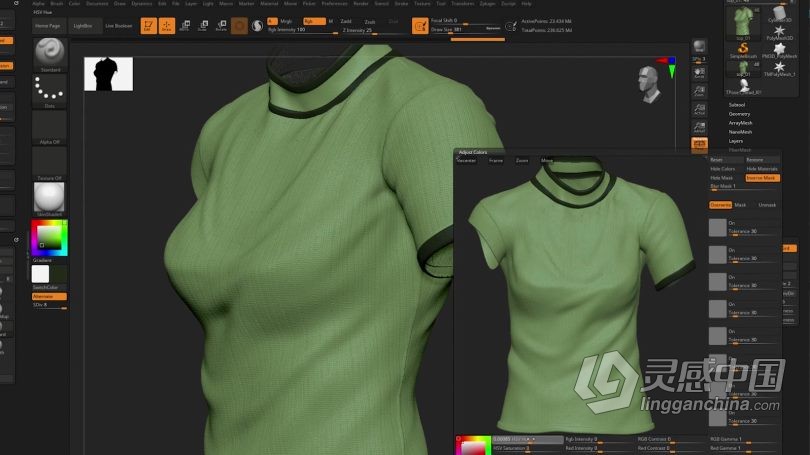Click the head-shaped camera orientation widget

(649, 84)
